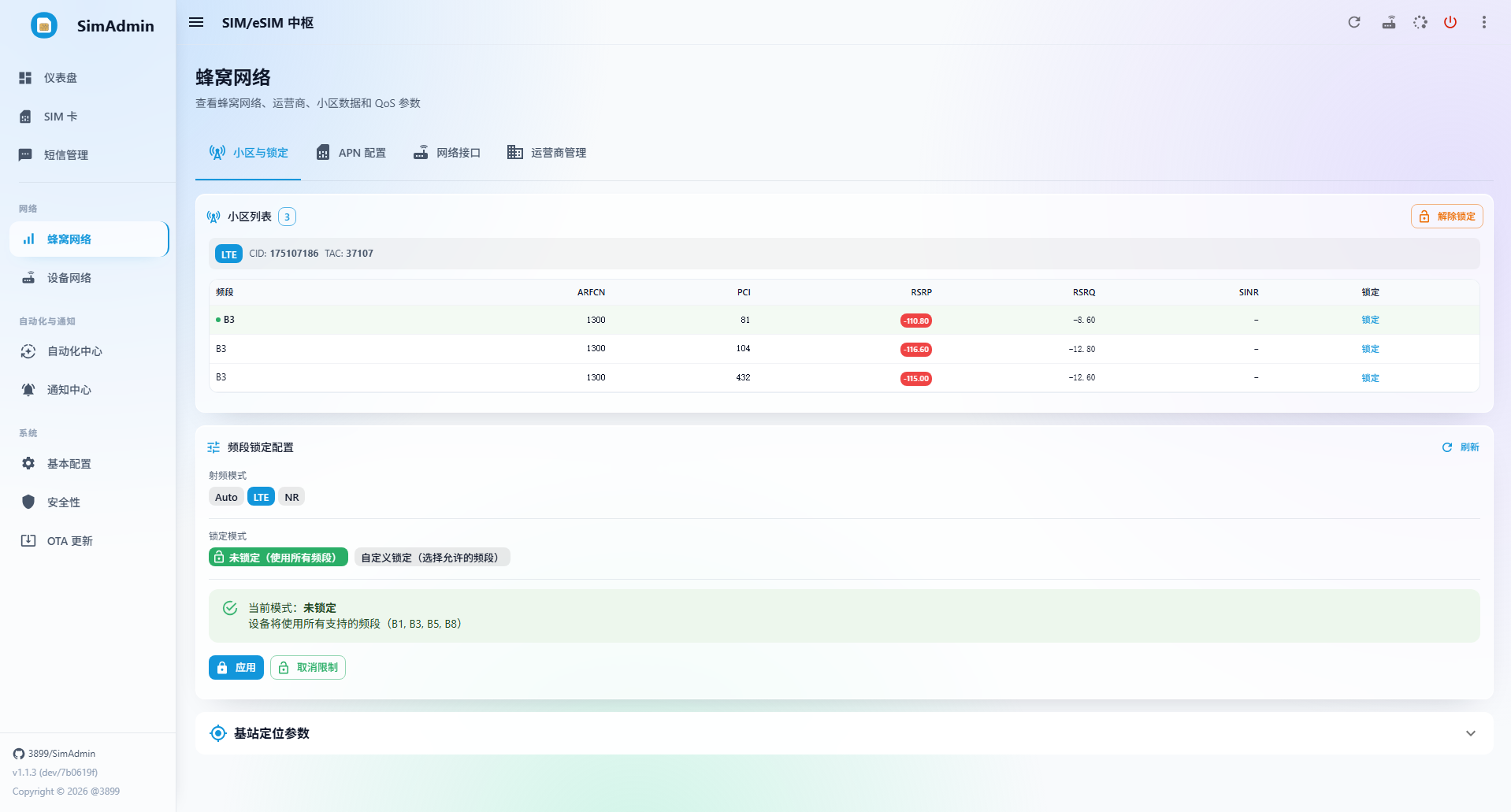
Task: Click the PCI column header
Action: coord(744,292)
